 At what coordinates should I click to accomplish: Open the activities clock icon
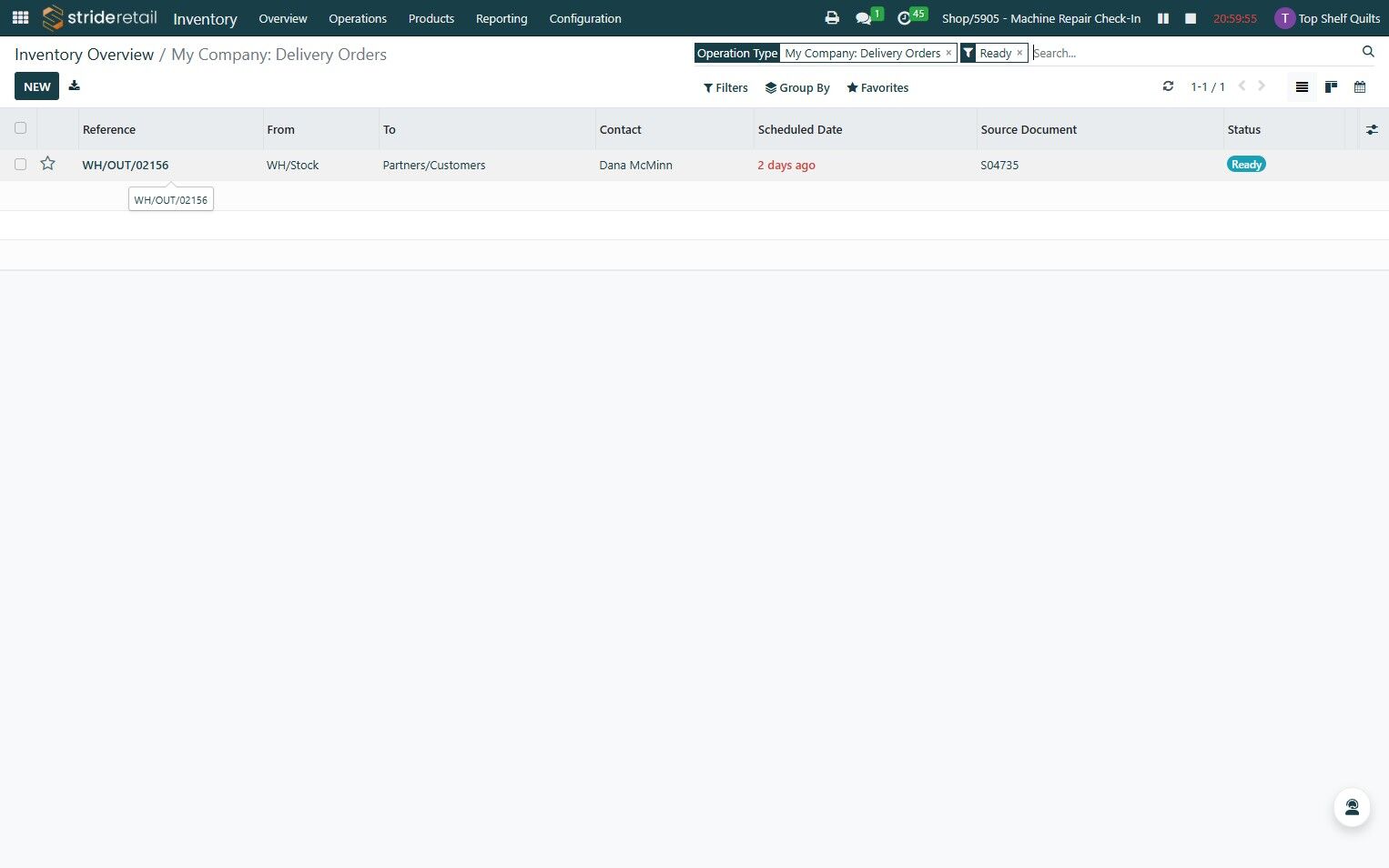[904, 18]
